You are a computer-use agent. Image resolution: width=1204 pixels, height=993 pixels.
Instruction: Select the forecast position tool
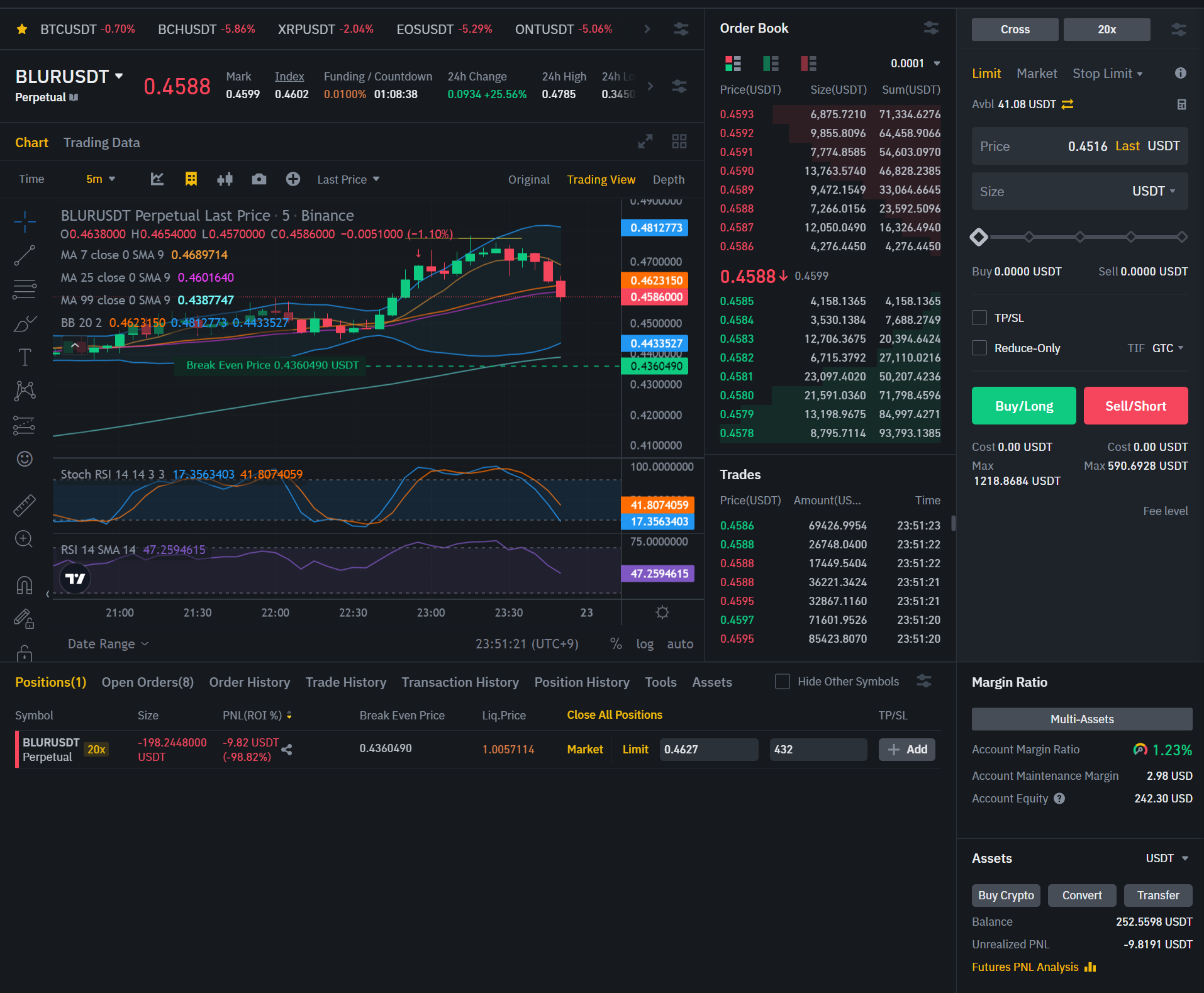click(x=25, y=426)
